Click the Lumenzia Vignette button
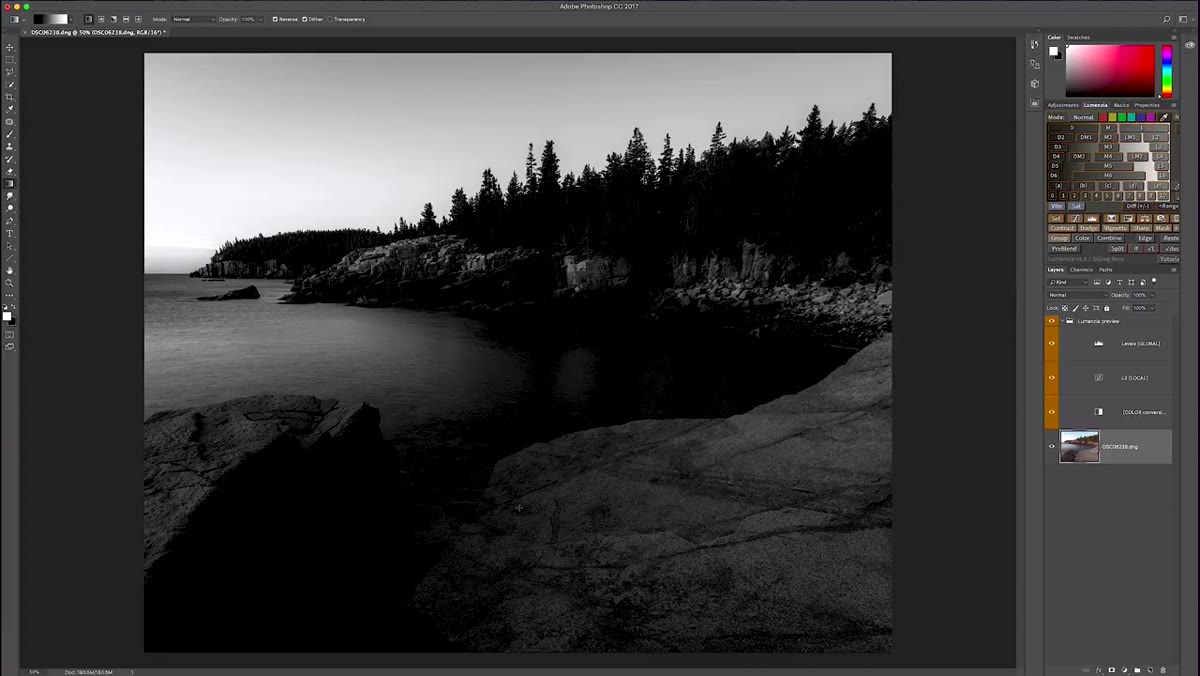Screen dimensions: 1200x676 pos(1115,228)
